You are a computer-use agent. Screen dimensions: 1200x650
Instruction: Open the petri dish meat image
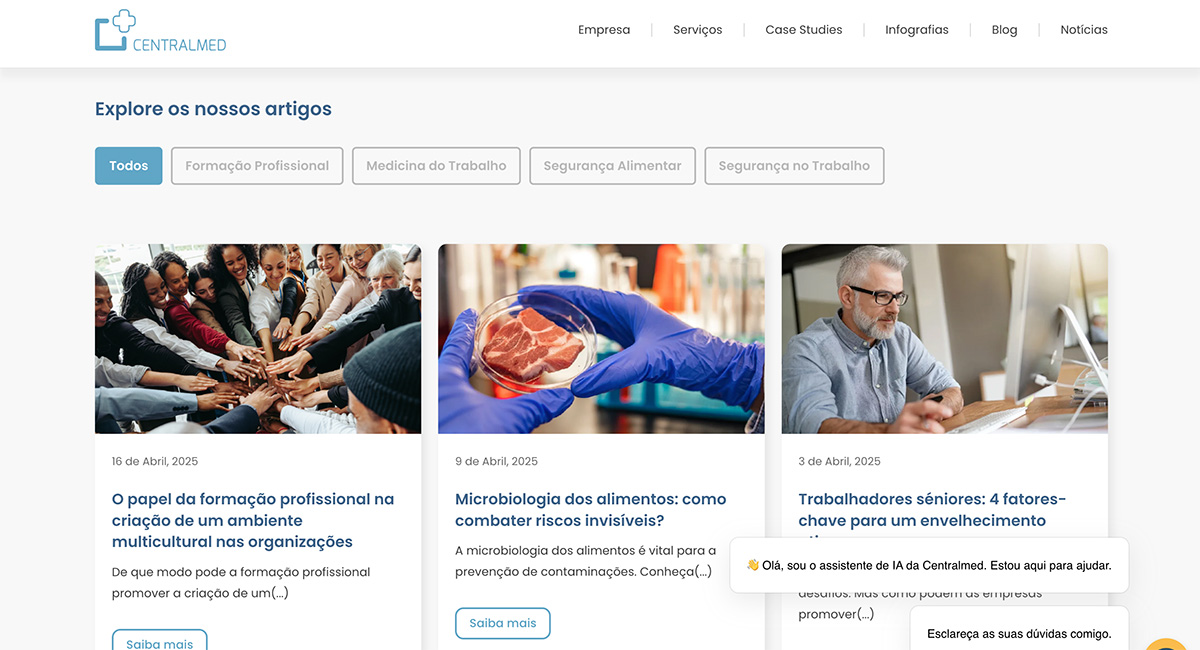[x=601, y=339]
